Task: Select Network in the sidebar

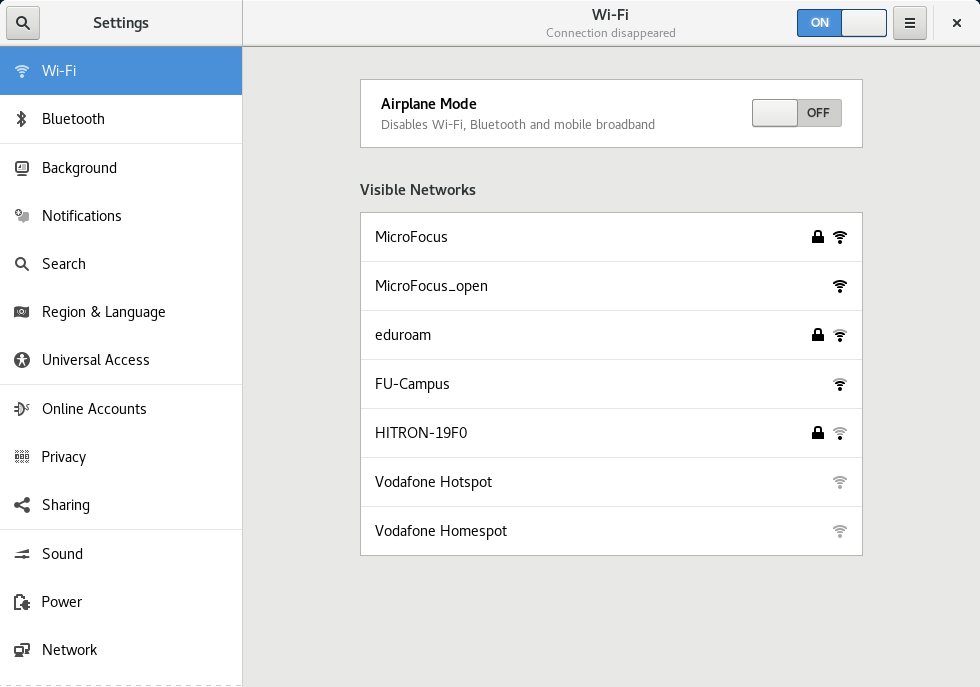Action: (x=69, y=650)
